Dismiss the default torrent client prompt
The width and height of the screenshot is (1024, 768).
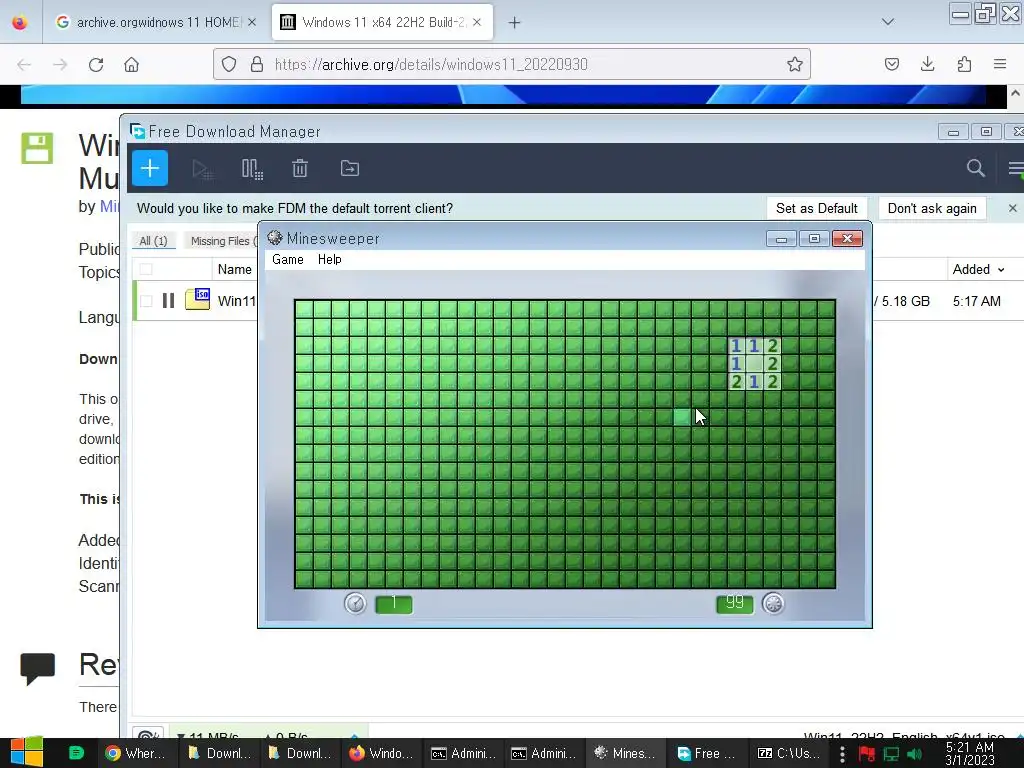click(x=1012, y=208)
